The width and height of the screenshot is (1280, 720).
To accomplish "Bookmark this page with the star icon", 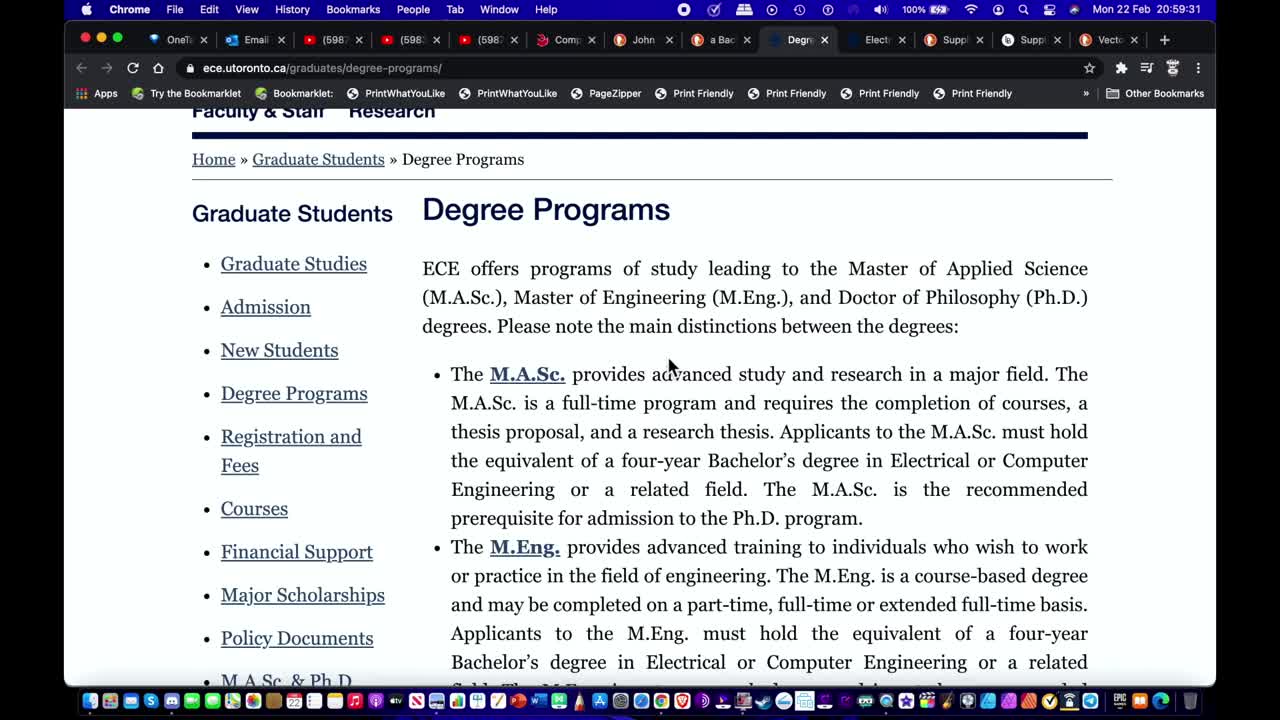I will tap(1089, 68).
